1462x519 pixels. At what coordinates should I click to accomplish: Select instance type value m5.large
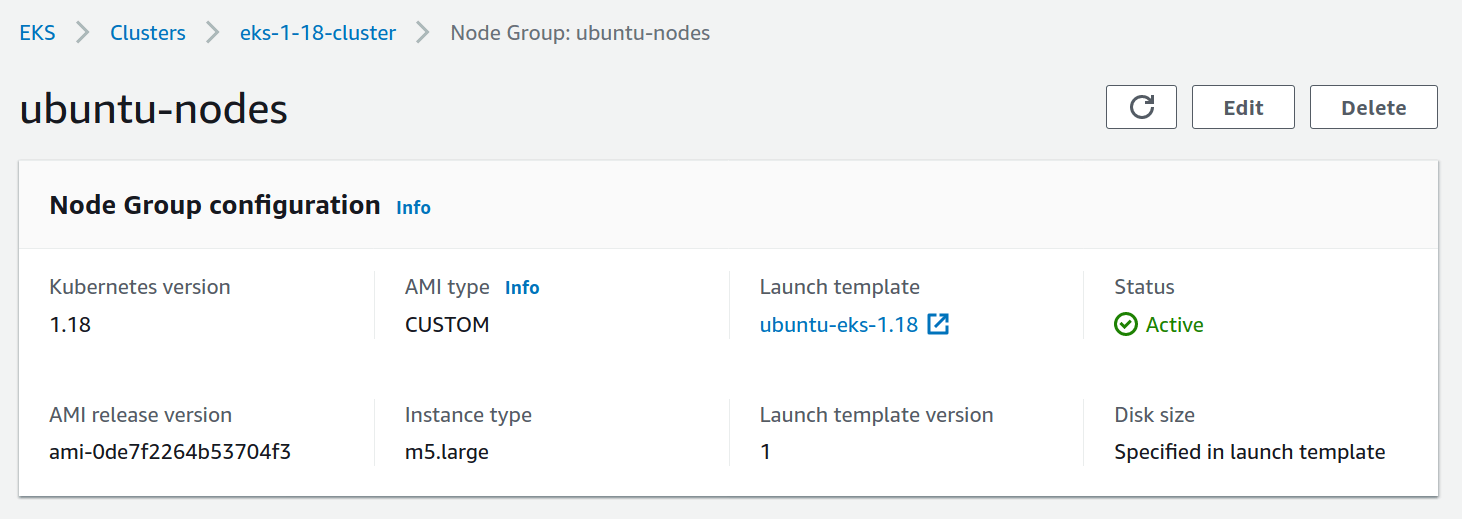447,452
